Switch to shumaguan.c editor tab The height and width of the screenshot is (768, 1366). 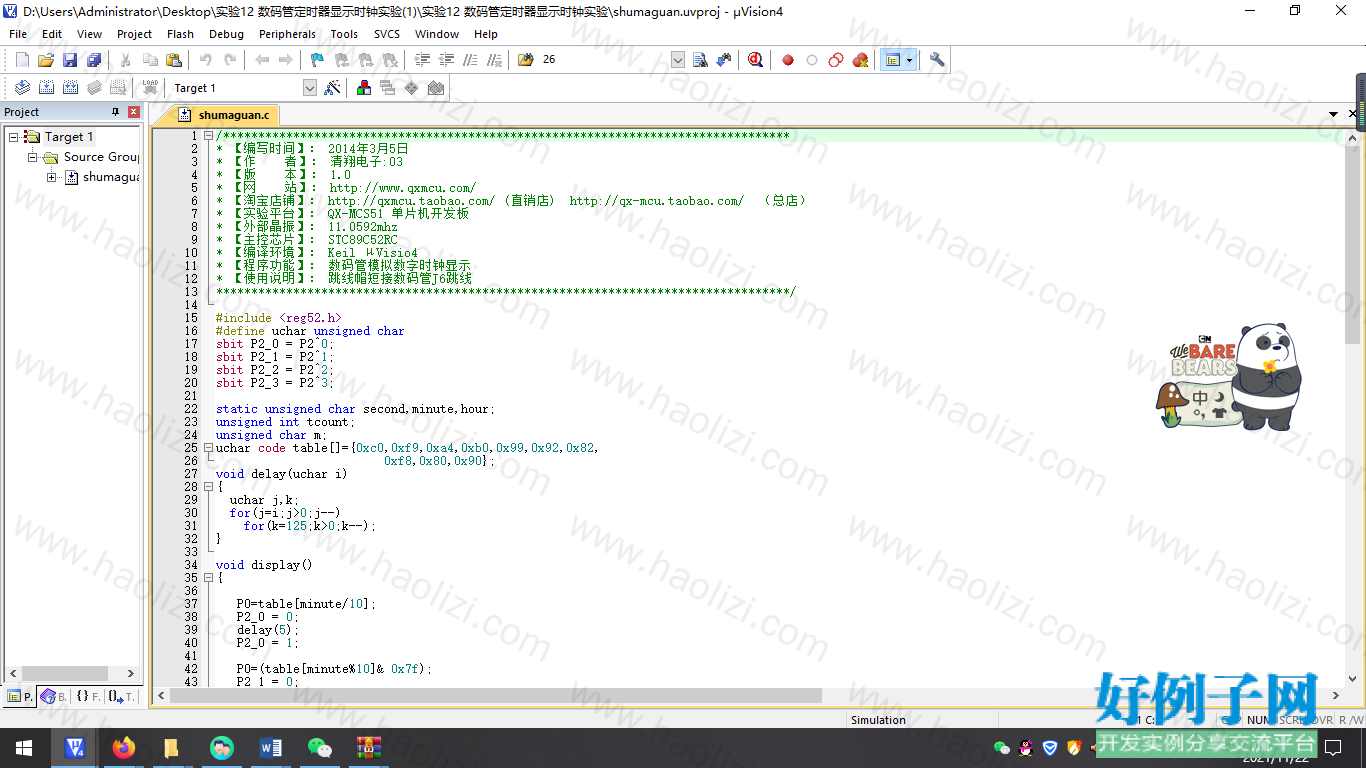pyautogui.click(x=224, y=115)
